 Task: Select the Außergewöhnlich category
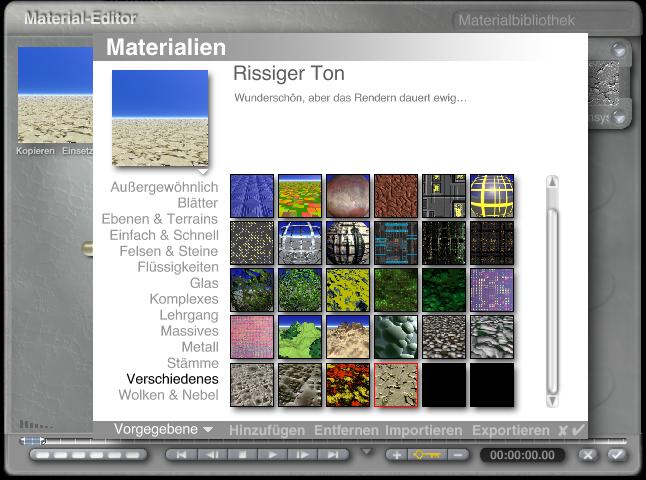[164, 187]
